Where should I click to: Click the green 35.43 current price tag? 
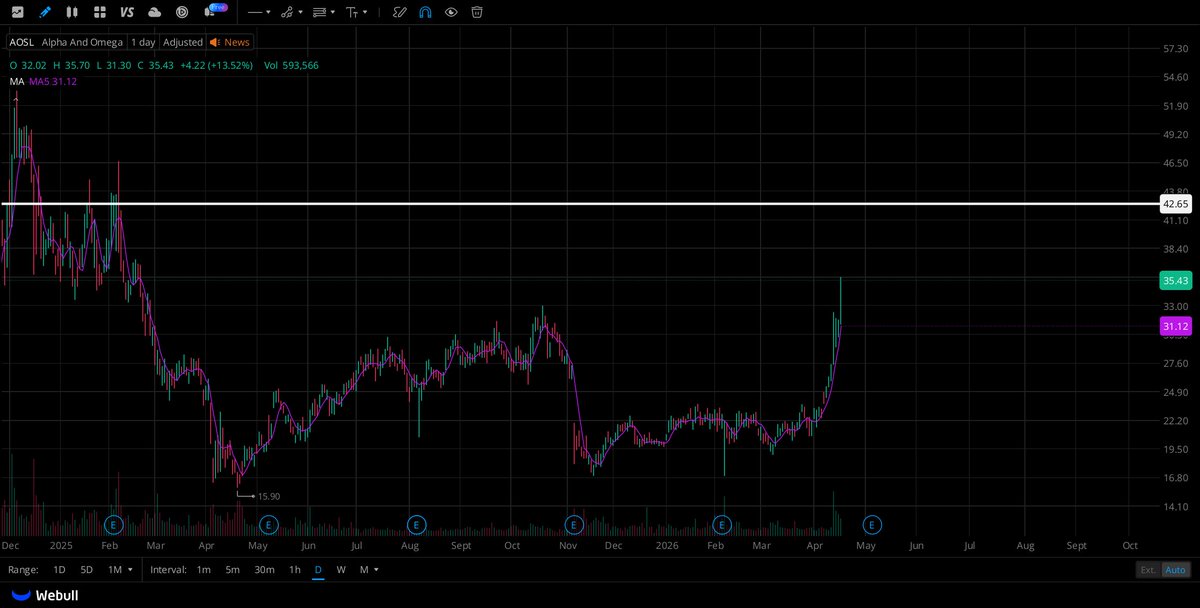click(x=1175, y=280)
